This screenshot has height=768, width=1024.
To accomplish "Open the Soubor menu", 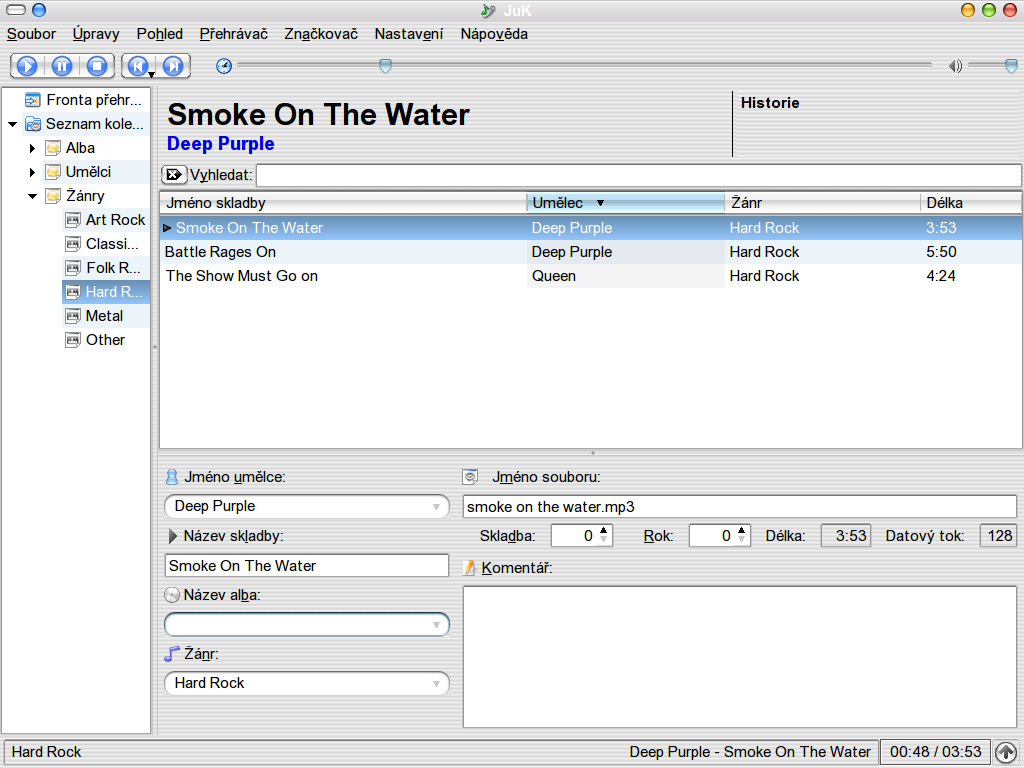I will 31,34.
